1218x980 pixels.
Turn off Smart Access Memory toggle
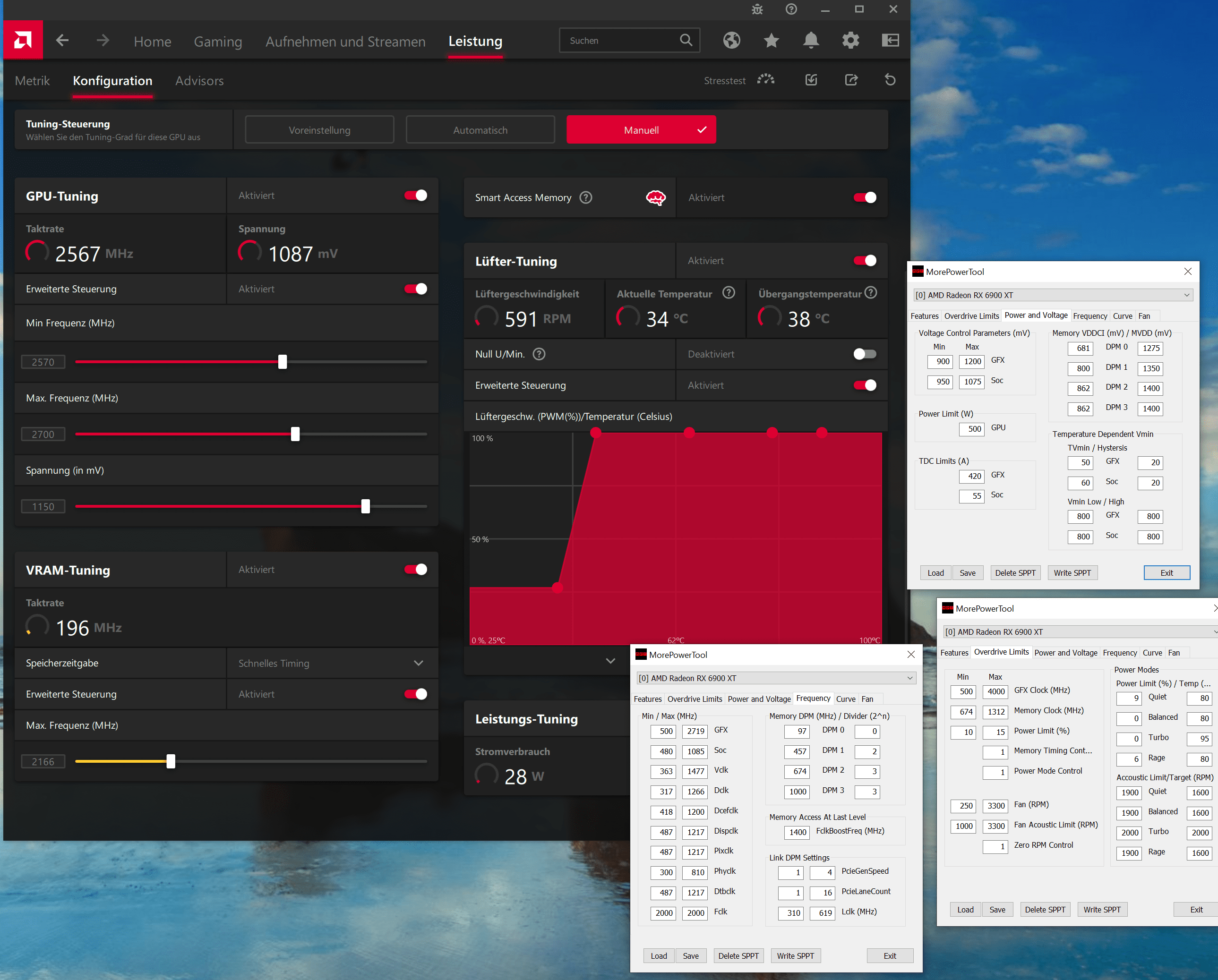click(864, 198)
